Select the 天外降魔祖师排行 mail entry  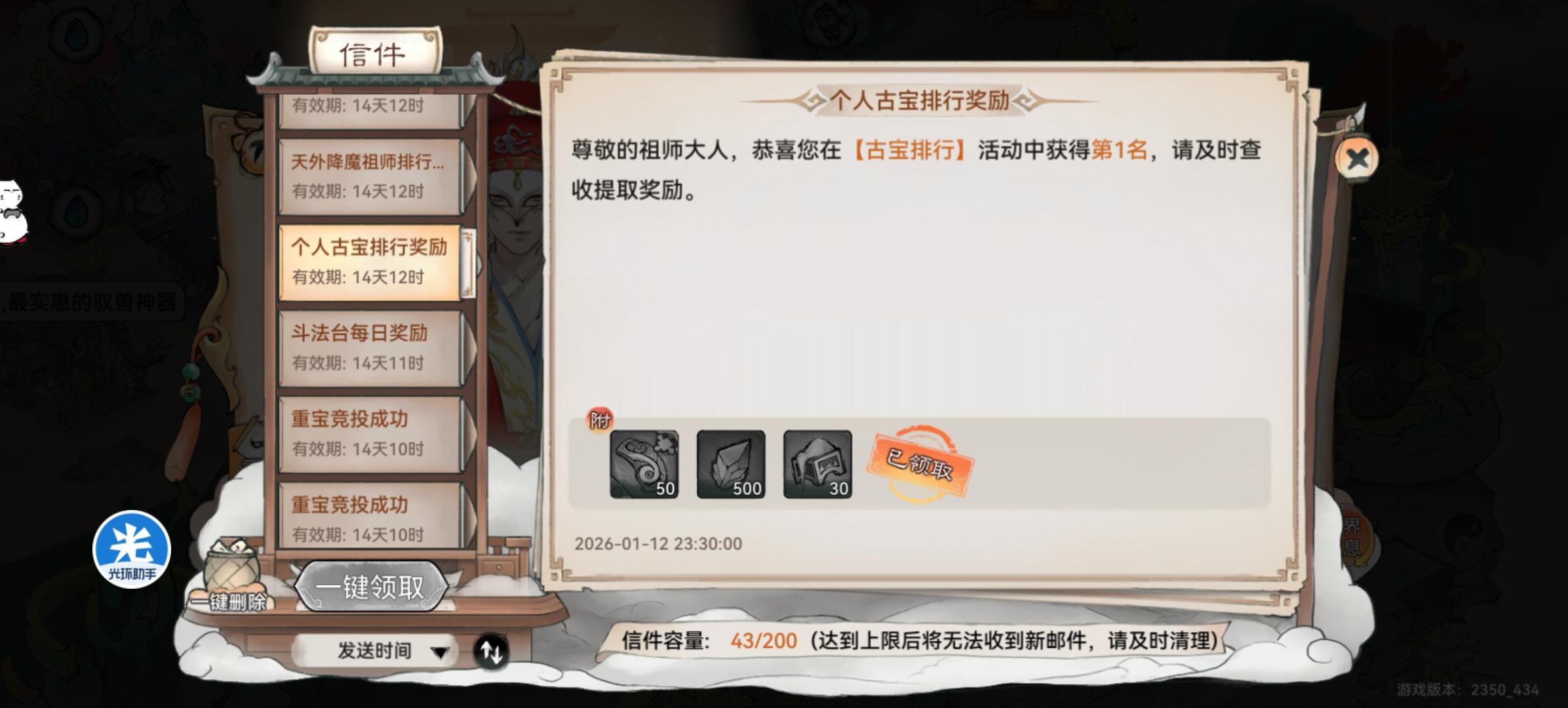point(372,176)
